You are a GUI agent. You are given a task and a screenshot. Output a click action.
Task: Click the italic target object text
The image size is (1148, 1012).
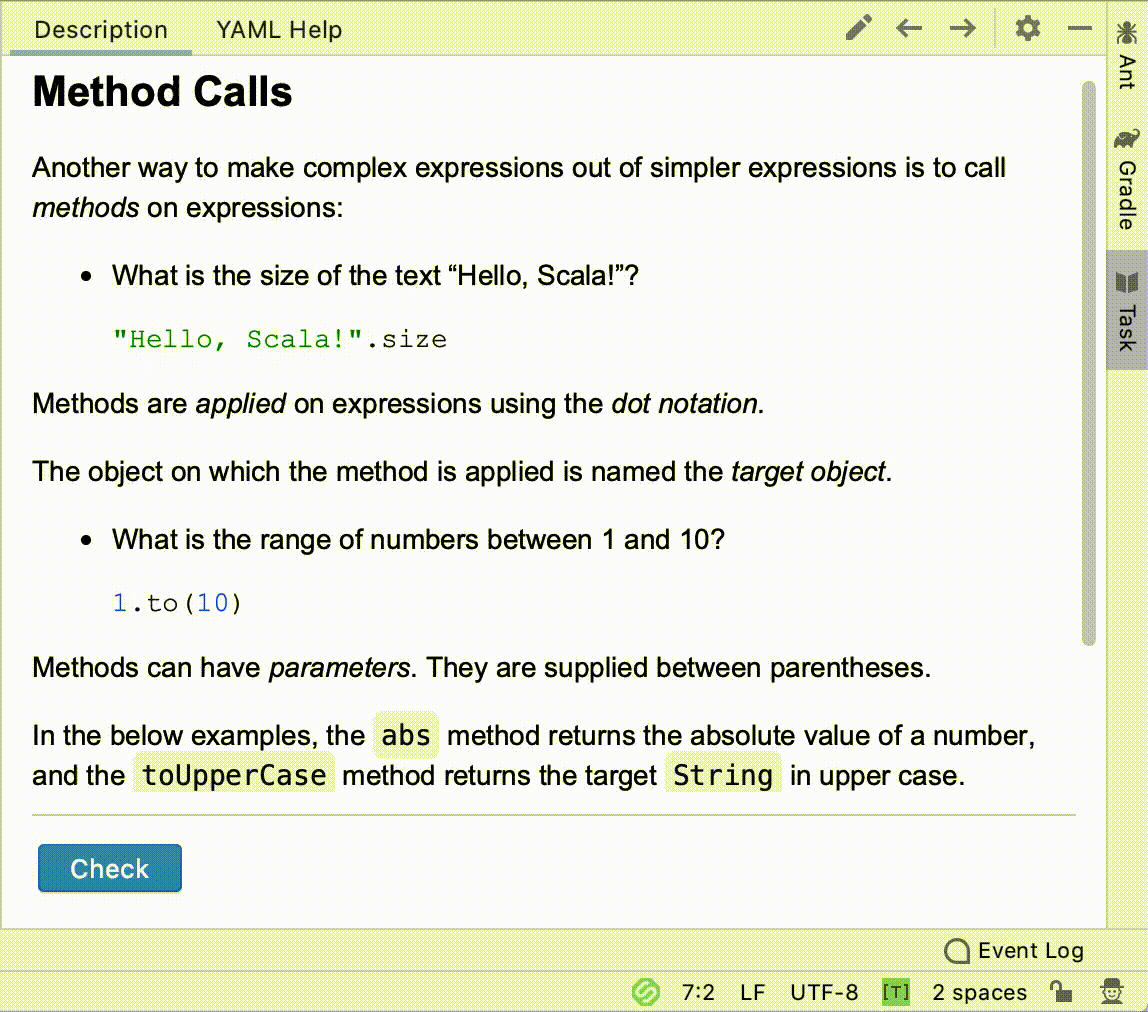[808, 472]
